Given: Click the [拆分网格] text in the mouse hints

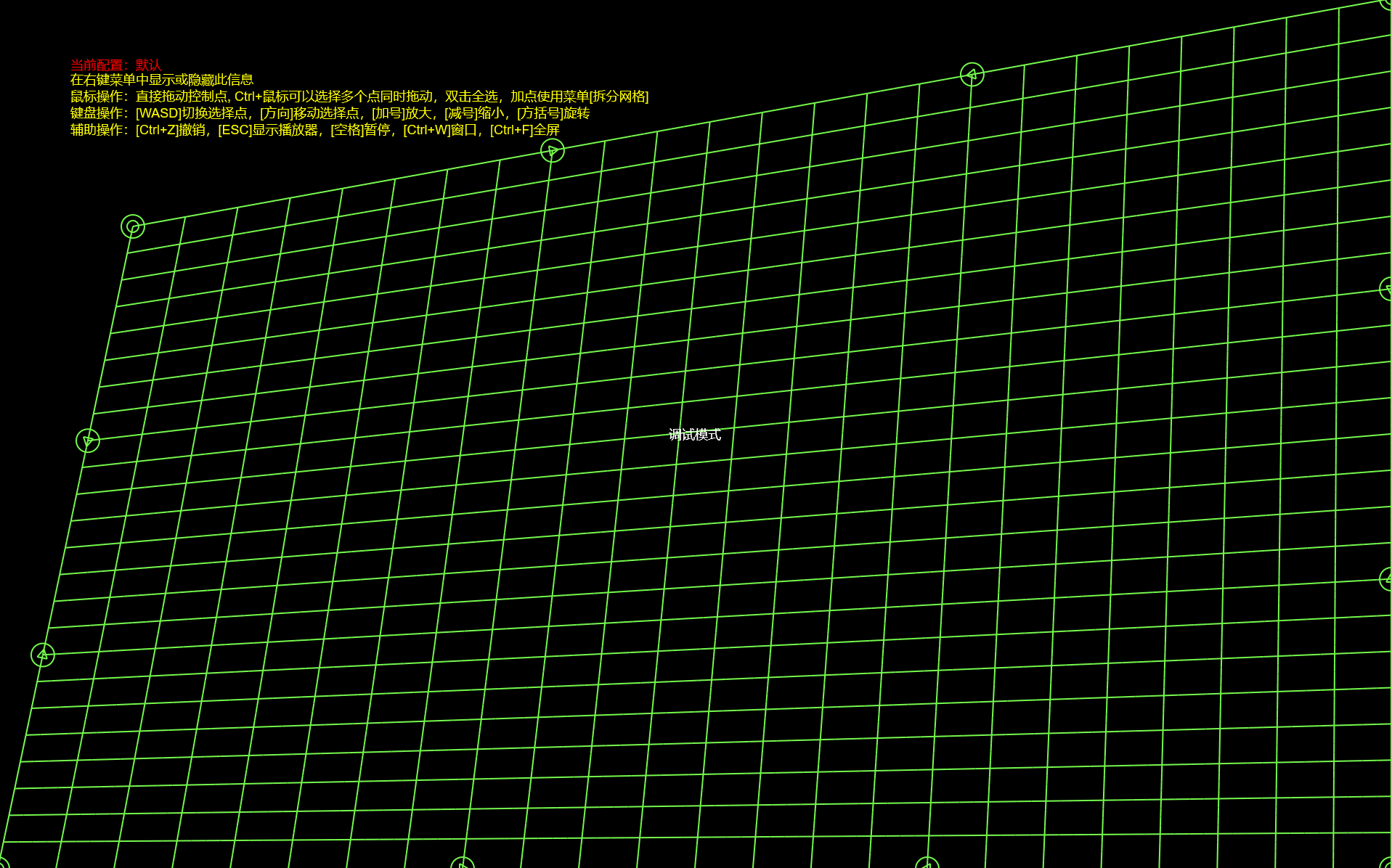Looking at the screenshot, I should pos(619,97).
